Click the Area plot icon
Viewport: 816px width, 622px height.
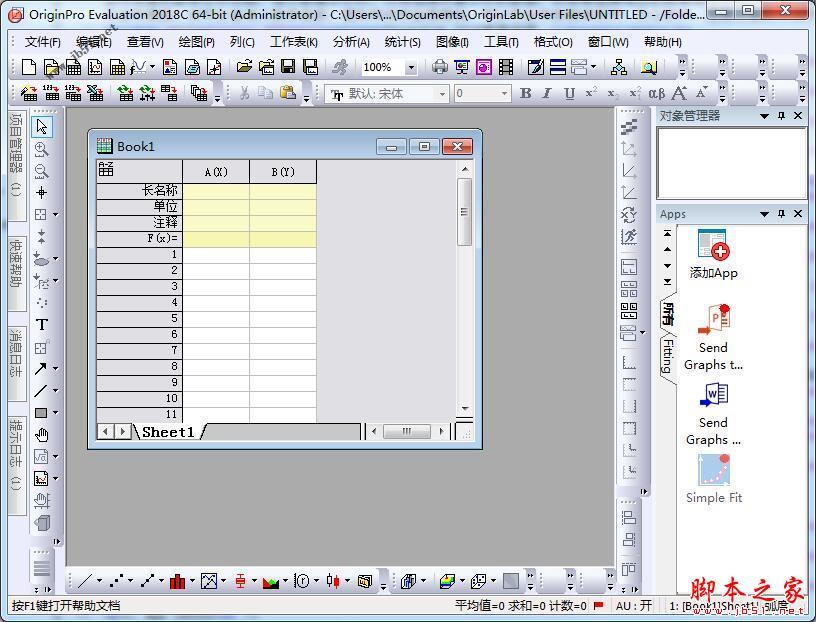[271, 581]
